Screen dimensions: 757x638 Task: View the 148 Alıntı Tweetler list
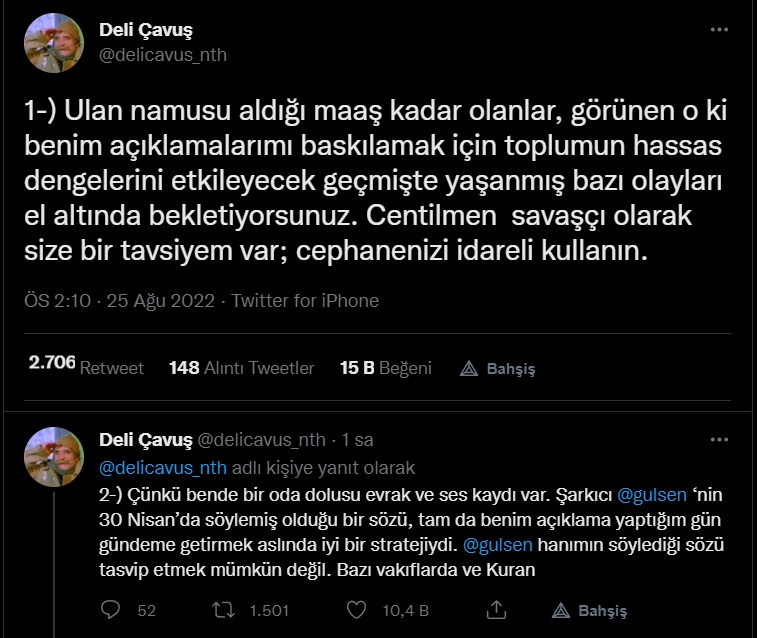pyautogui.click(x=241, y=368)
